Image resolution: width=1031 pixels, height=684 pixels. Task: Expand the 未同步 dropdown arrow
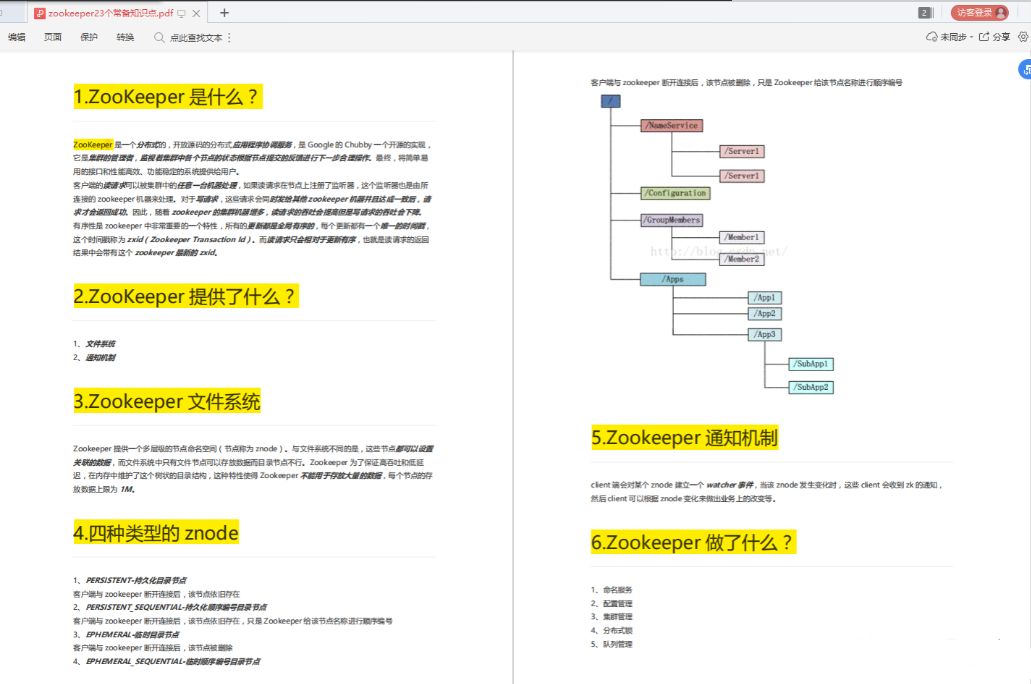click(x=971, y=37)
